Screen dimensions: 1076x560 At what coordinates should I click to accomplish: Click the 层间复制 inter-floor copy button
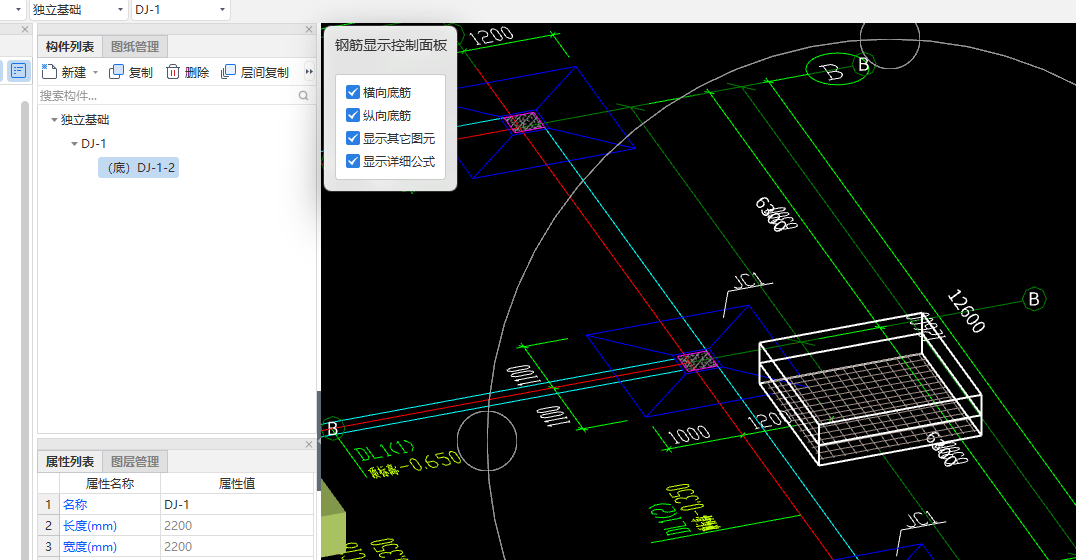tap(255, 72)
